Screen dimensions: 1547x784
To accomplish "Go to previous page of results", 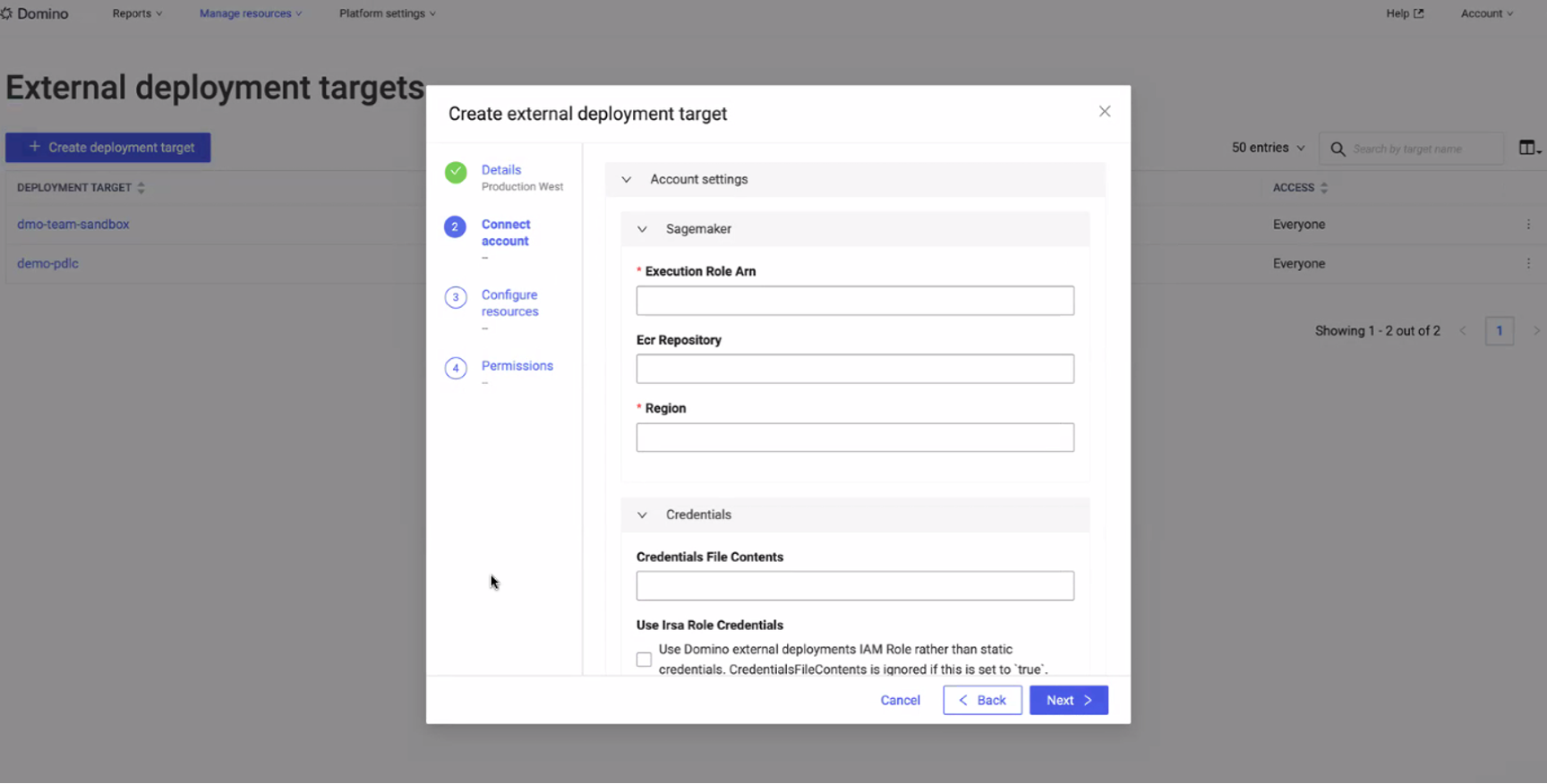I will tap(1463, 331).
